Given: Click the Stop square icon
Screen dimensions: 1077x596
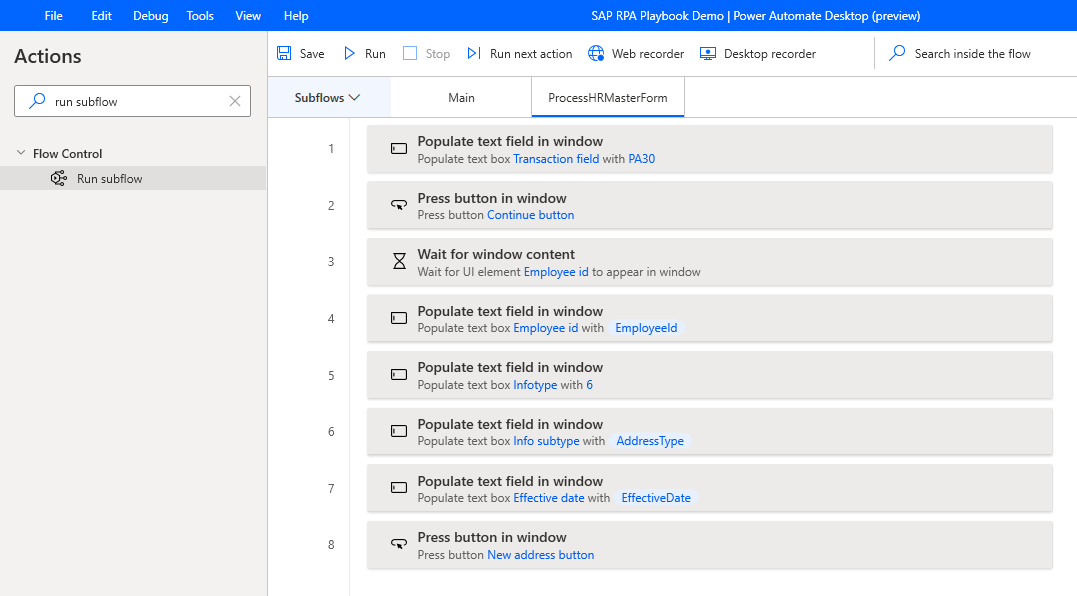Looking at the screenshot, I should (x=410, y=53).
